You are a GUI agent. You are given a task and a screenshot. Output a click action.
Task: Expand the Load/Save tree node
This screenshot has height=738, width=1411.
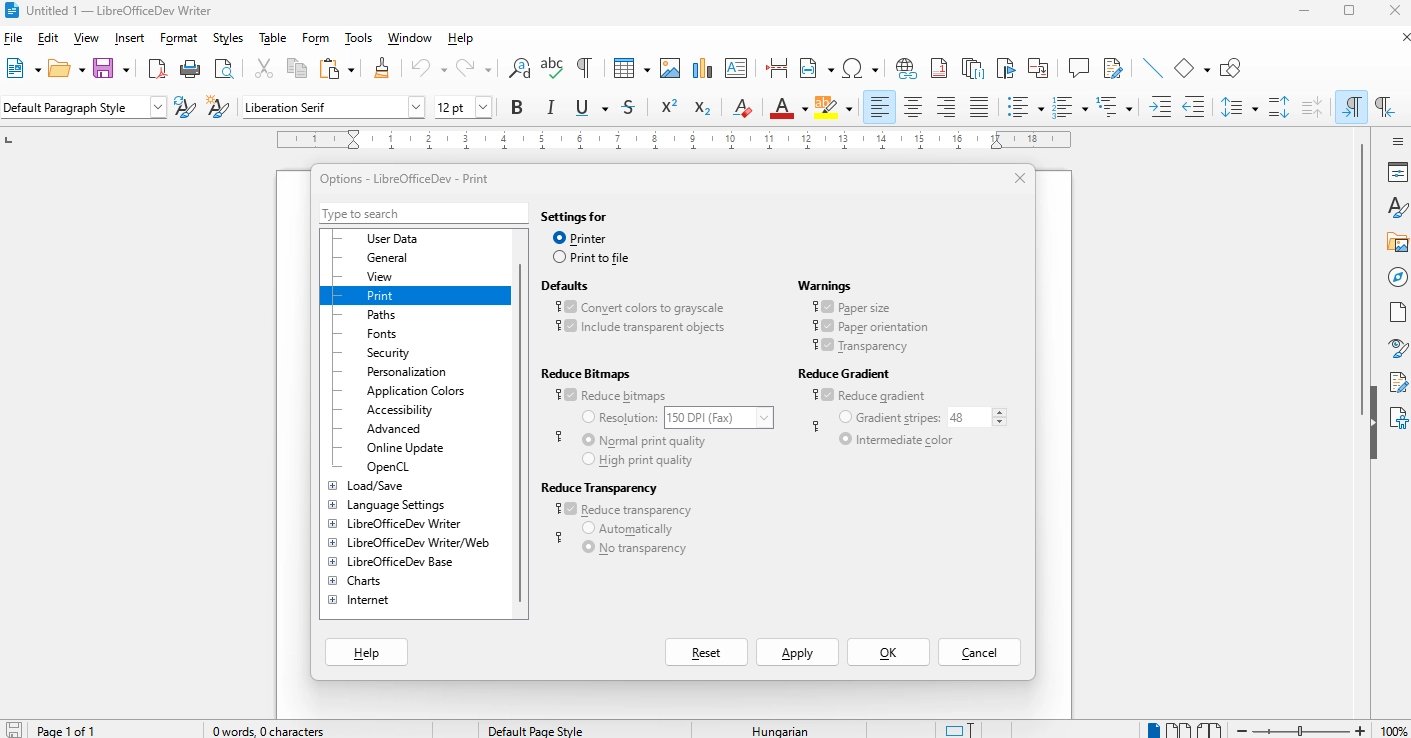[x=333, y=486]
